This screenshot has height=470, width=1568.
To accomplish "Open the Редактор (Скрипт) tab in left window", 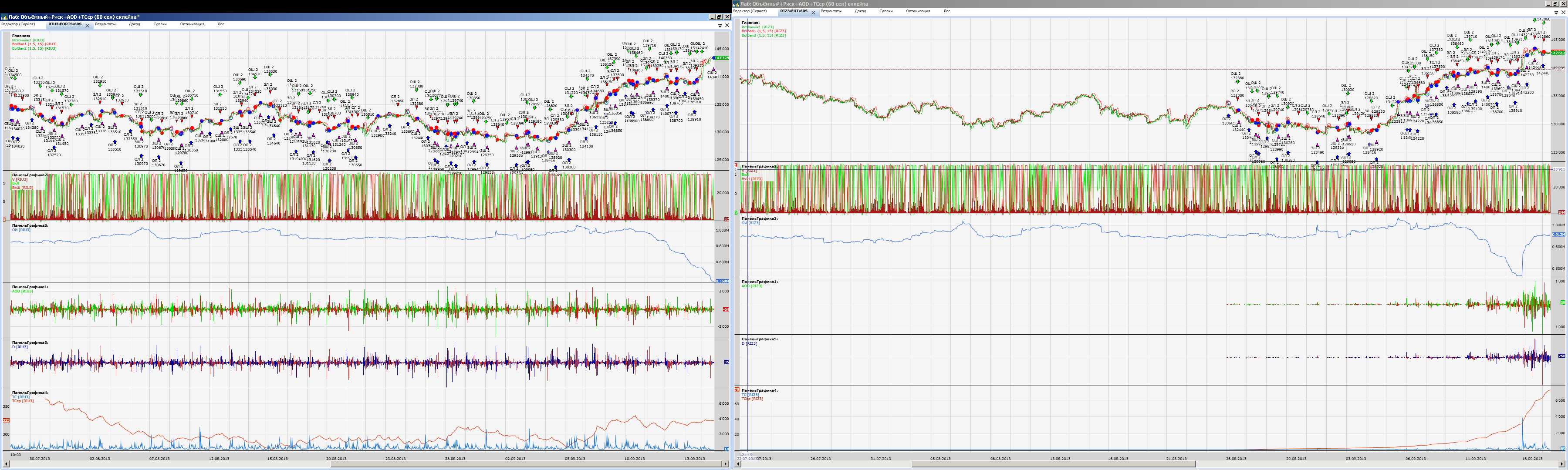I will coord(18,24).
